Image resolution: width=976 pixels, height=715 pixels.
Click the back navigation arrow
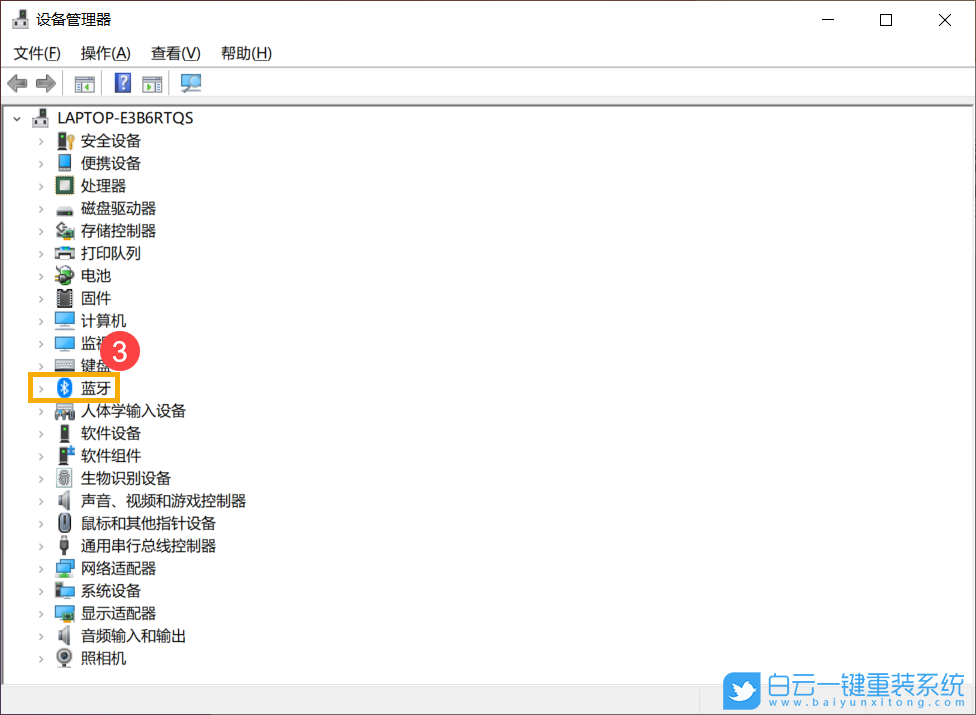(x=17, y=83)
